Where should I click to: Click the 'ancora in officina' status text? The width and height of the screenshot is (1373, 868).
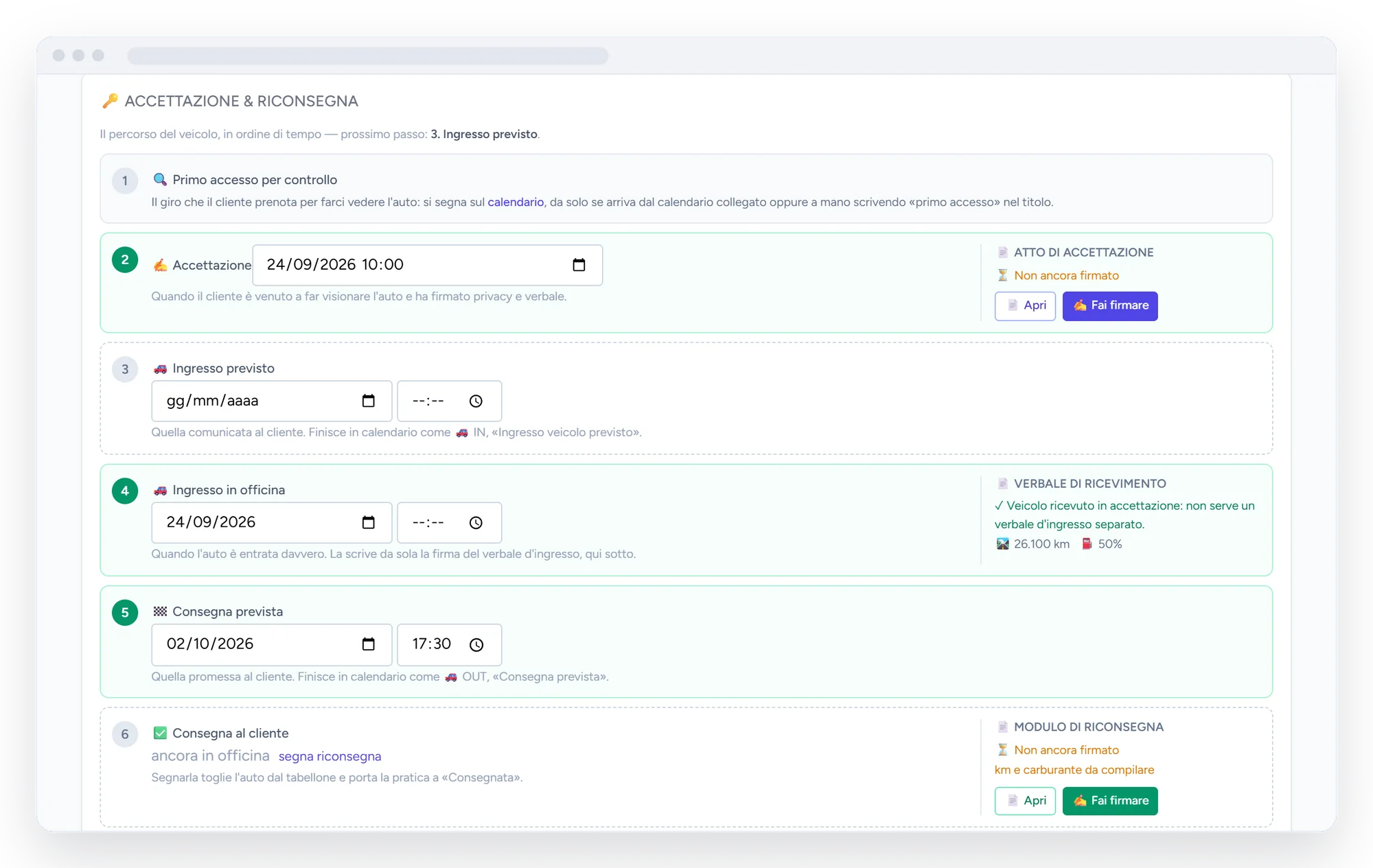210,755
